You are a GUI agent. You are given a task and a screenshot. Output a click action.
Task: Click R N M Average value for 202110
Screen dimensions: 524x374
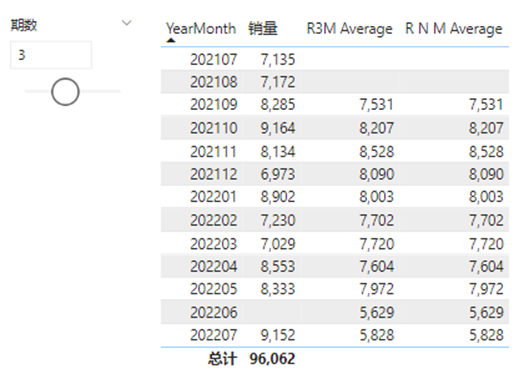pyautogui.click(x=486, y=128)
